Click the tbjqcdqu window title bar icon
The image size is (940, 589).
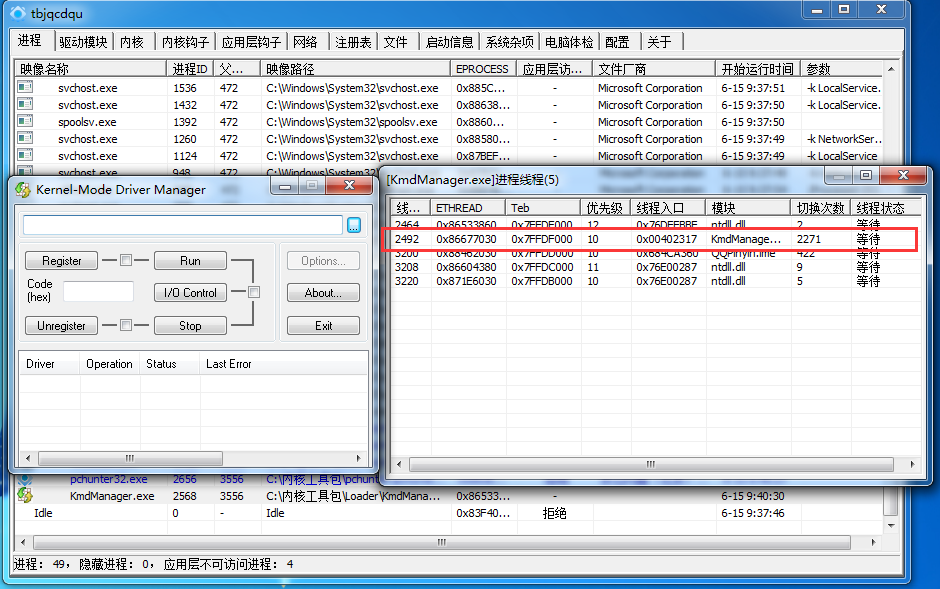[15, 12]
